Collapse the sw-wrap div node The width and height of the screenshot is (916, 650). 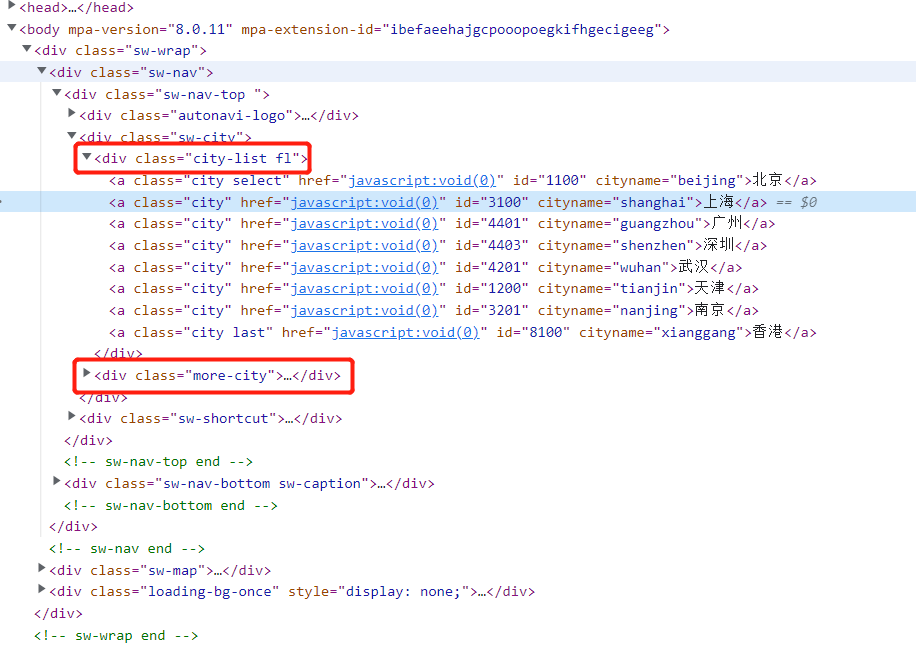(x=27, y=50)
